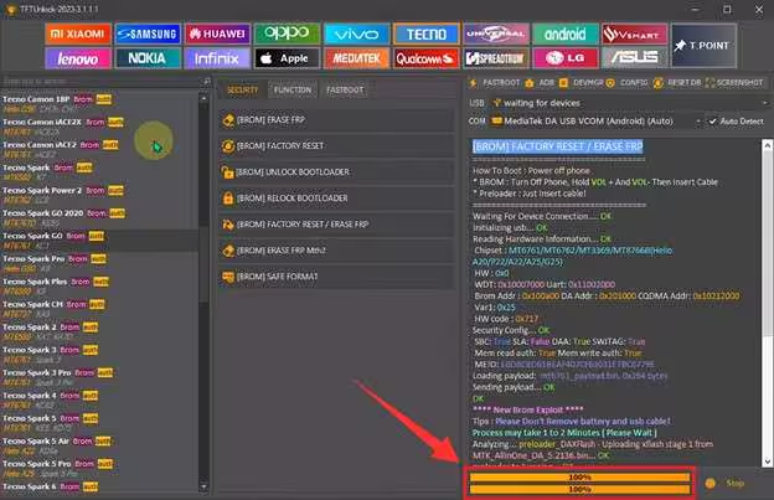The width and height of the screenshot is (774, 500).
Task: Run [BROM] UNLOCK BOOTLOADER
Action: pyautogui.click(x=335, y=172)
